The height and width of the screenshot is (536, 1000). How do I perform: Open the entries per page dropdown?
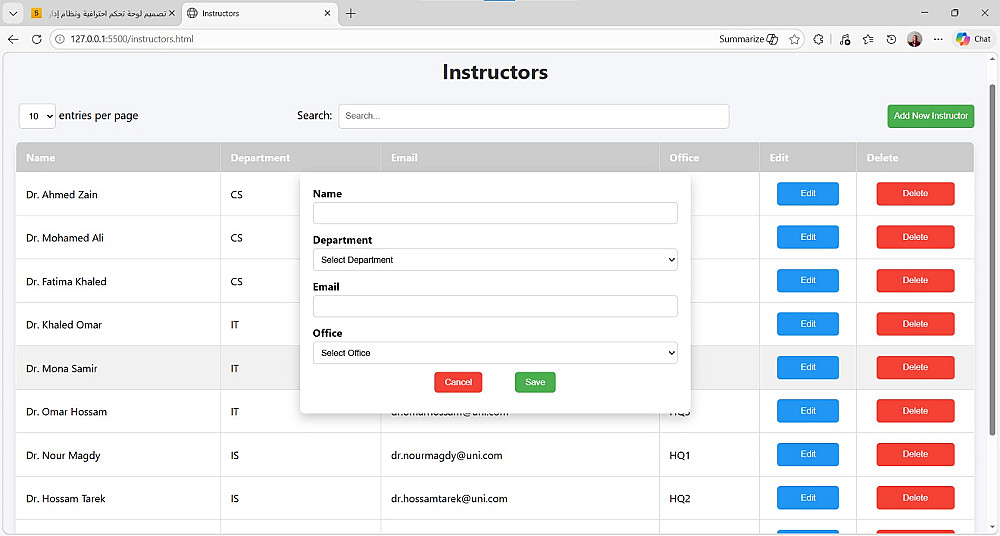click(37, 116)
